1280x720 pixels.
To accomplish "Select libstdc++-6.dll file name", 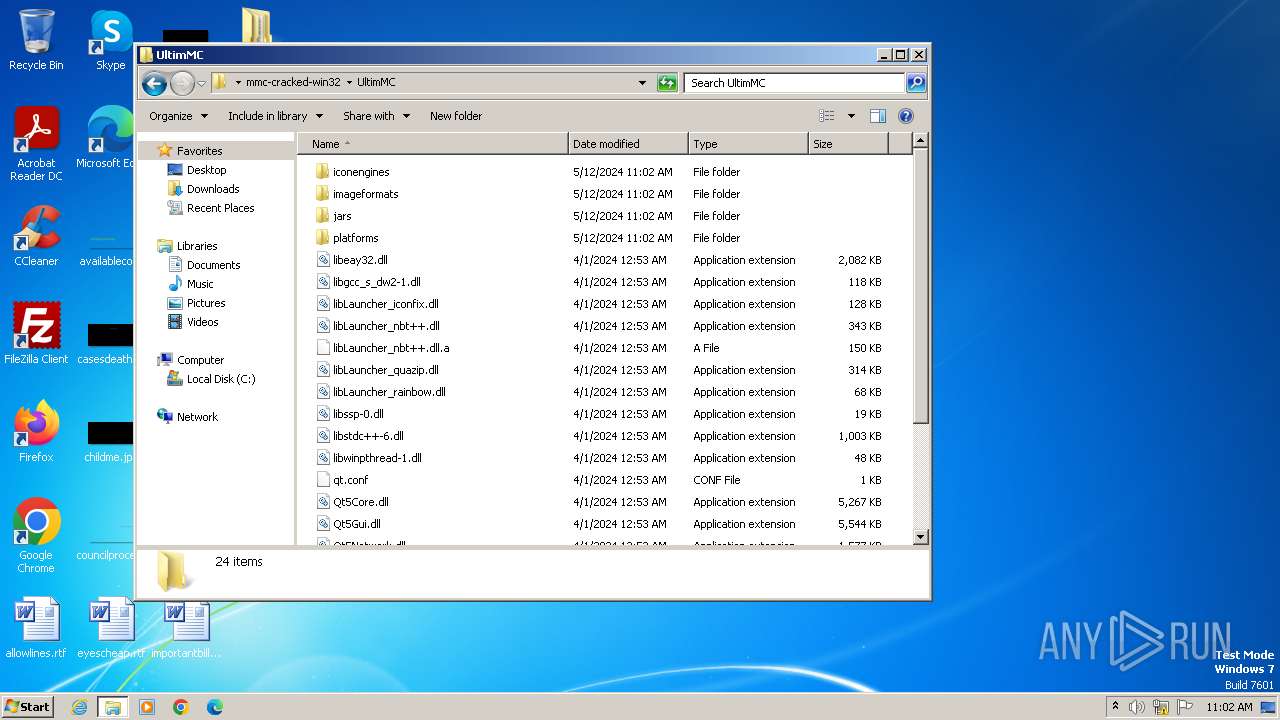I will point(368,436).
